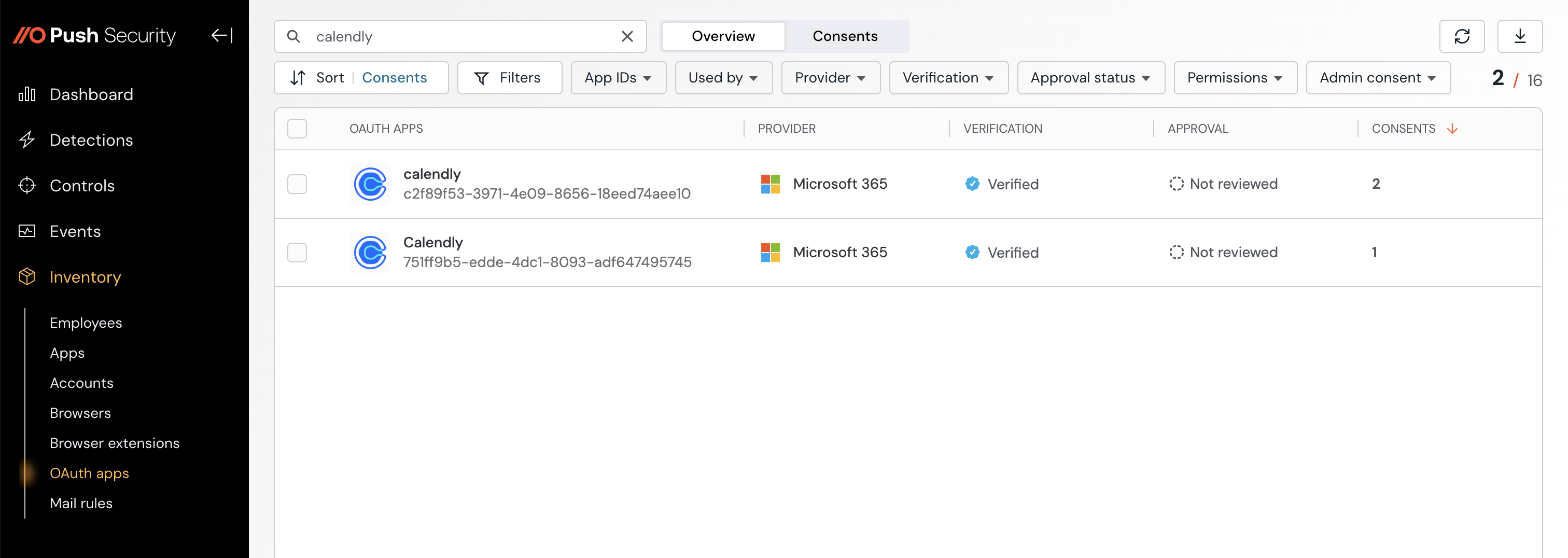Click the Consents descending sort arrow
This screenshot has height=558, width=1568.
1452,129
